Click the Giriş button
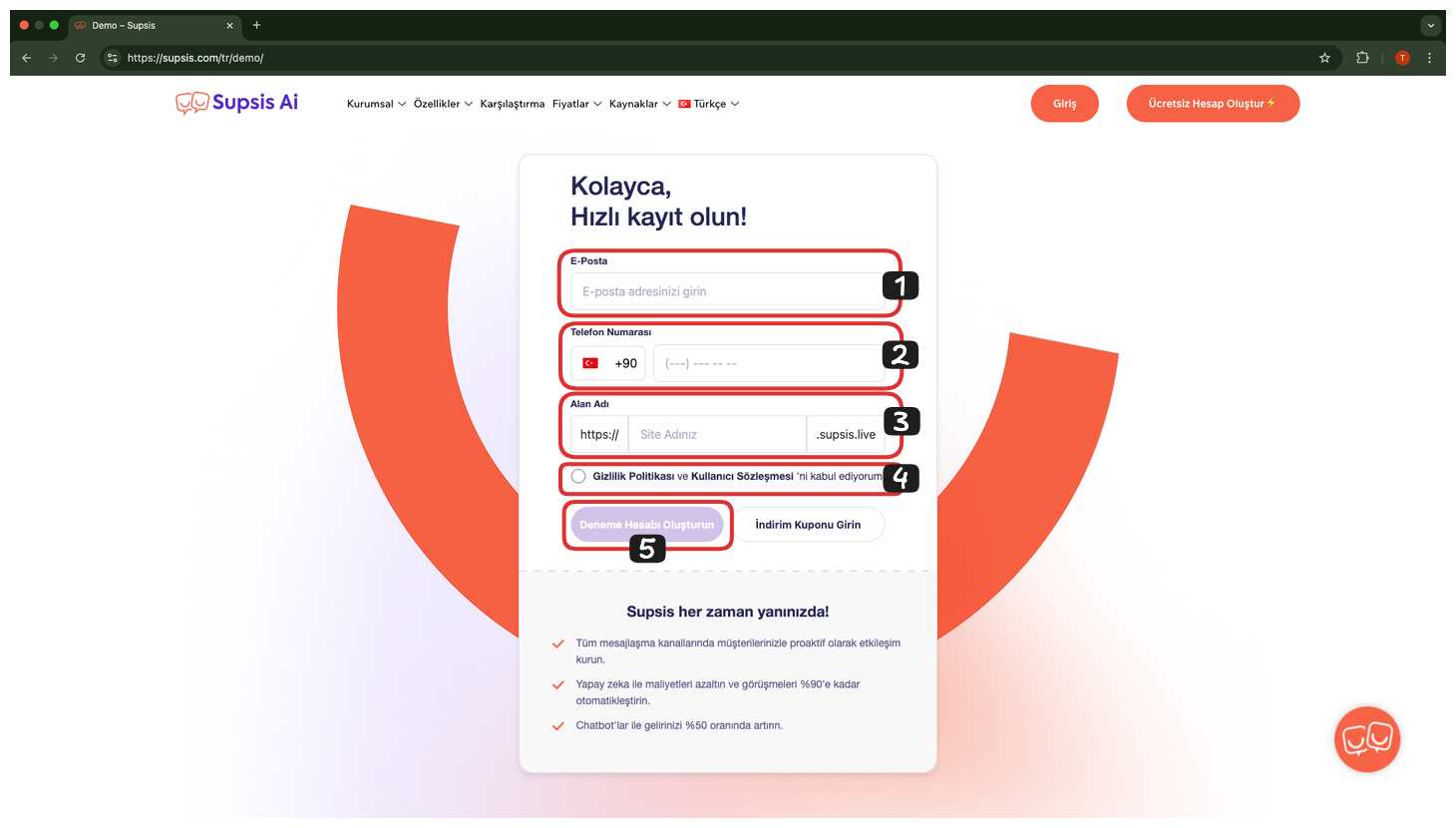The height and width of the screenshot is (828, 1456). coord(1065,104)
